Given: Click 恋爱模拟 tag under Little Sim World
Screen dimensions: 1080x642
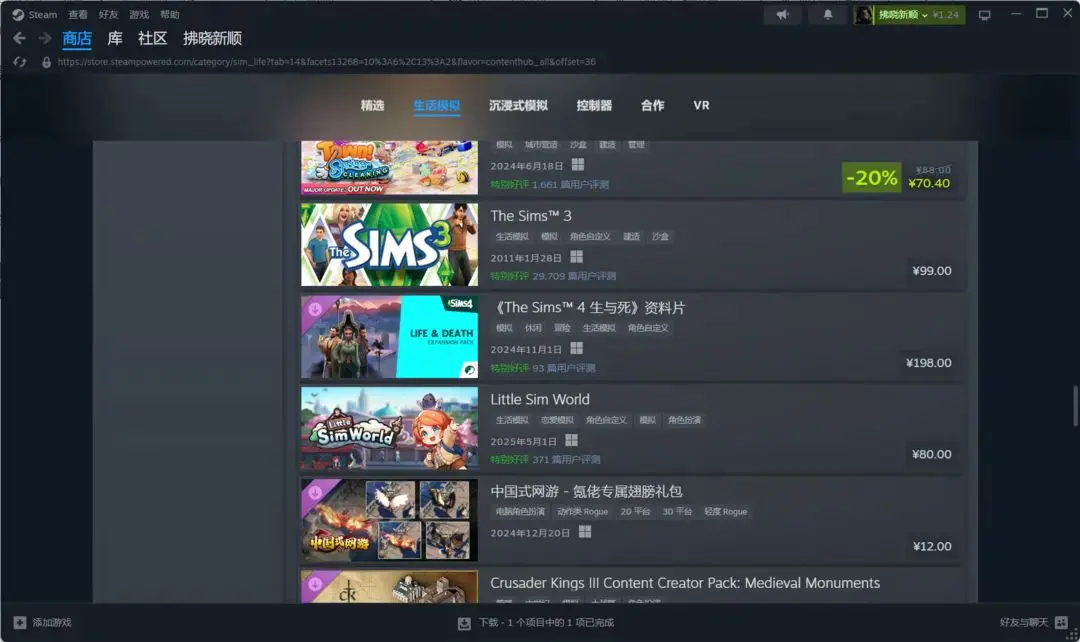Looking at the screenshot, I should coord(557,420).
